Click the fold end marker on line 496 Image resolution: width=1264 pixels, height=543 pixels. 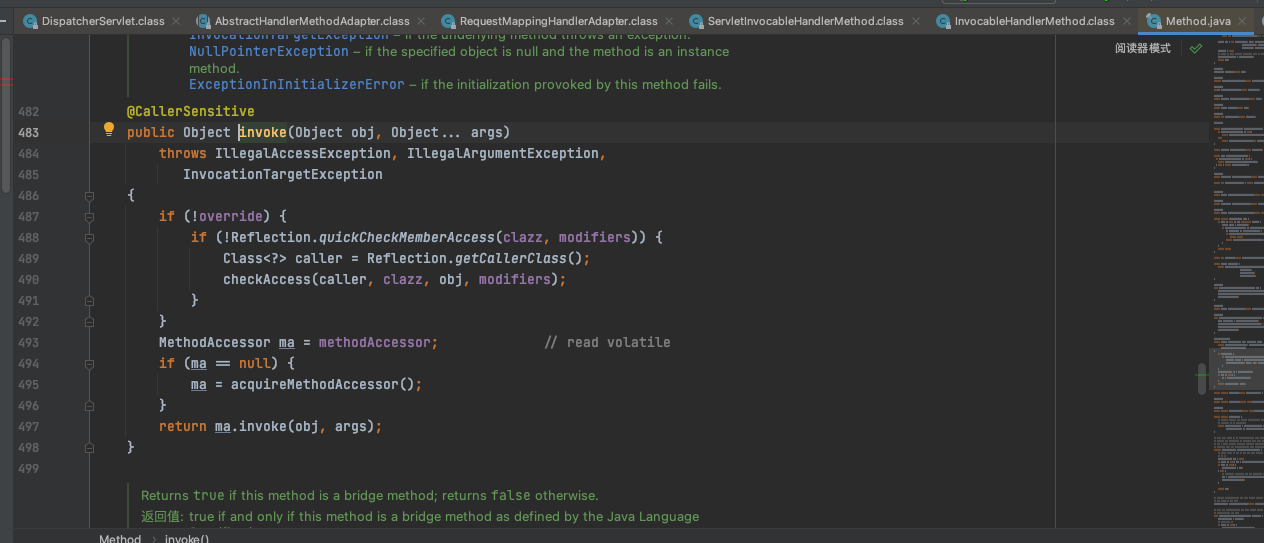[x=89, y=405]
